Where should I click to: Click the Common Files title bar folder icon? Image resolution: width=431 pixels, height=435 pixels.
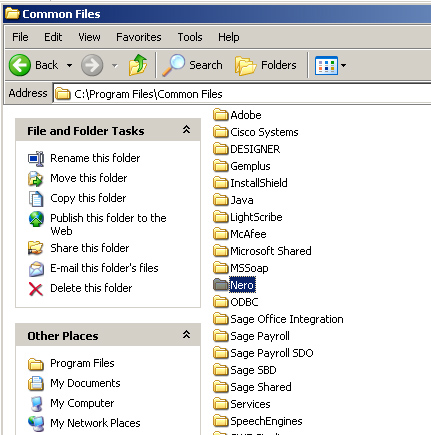click(x=12, y=14)
